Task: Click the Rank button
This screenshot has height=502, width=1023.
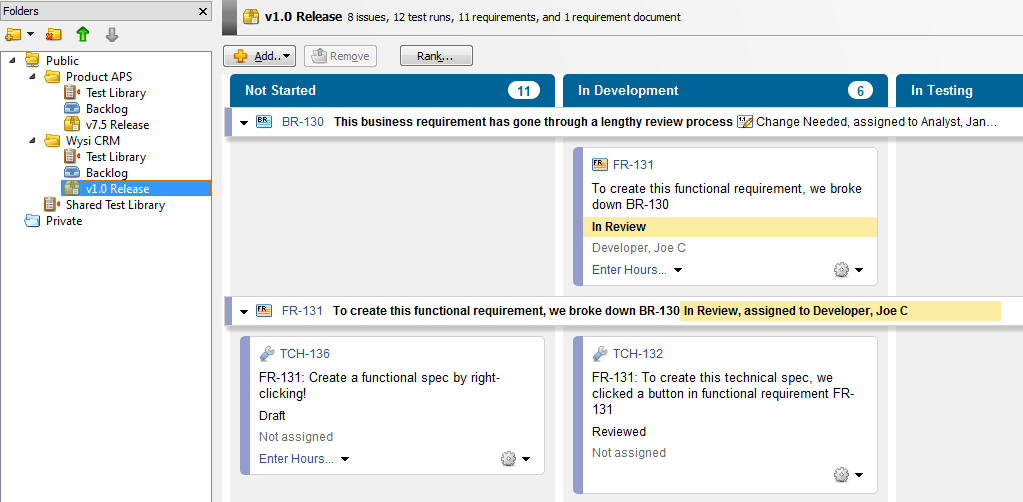Action: click(435, 56)
